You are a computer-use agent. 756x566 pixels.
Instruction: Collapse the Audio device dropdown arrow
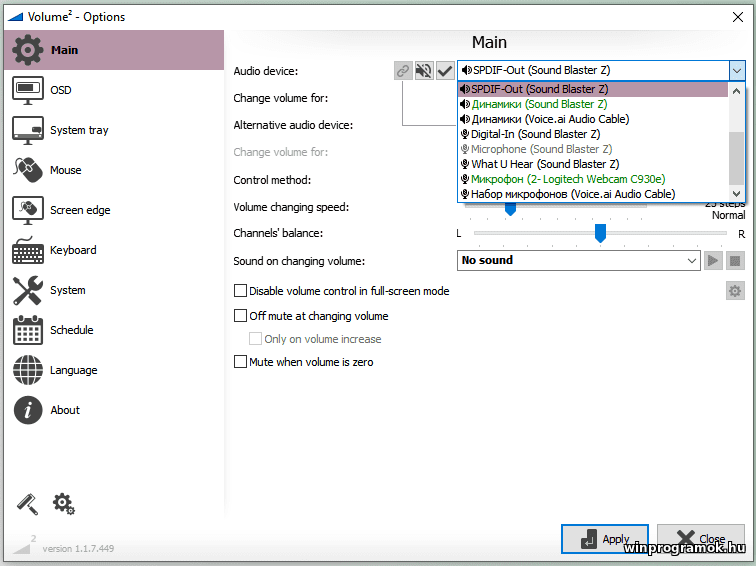[736, 70]
